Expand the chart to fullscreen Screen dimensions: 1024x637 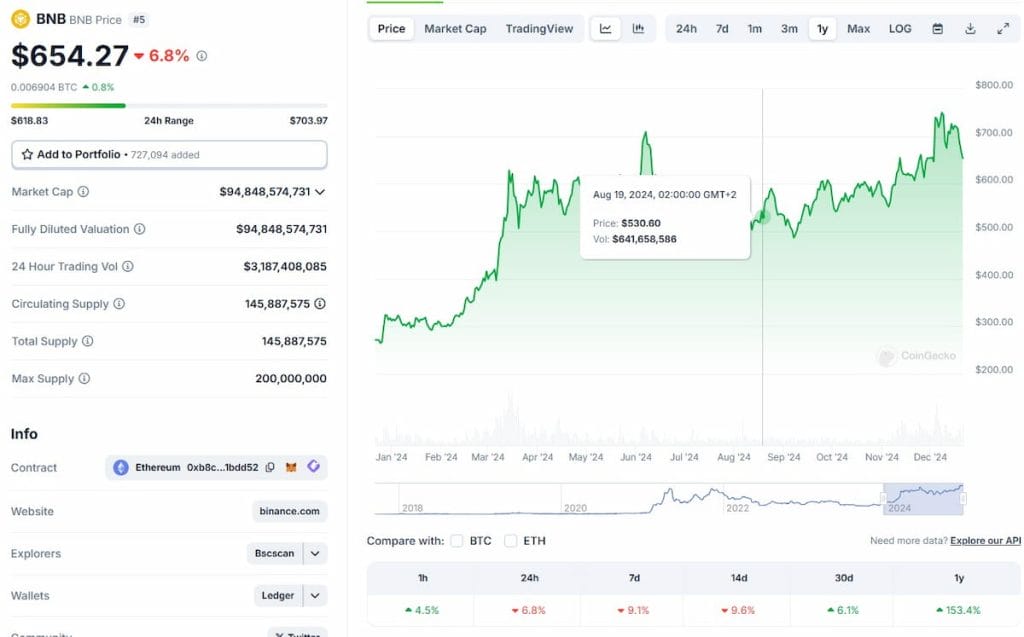(1003, 28)
